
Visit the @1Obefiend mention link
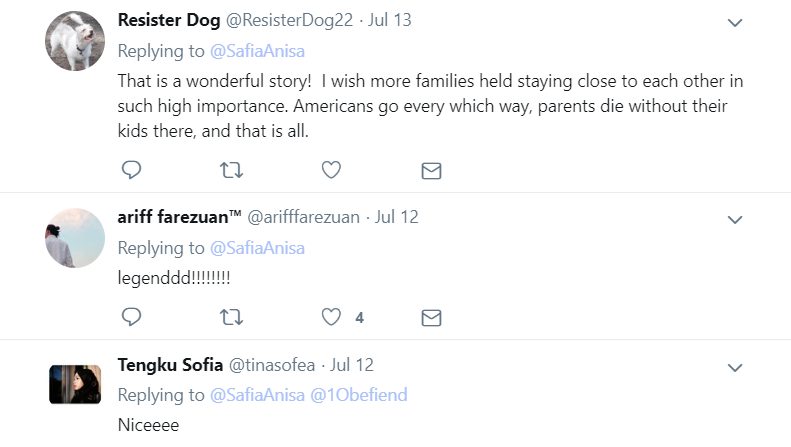coord(358,395)
